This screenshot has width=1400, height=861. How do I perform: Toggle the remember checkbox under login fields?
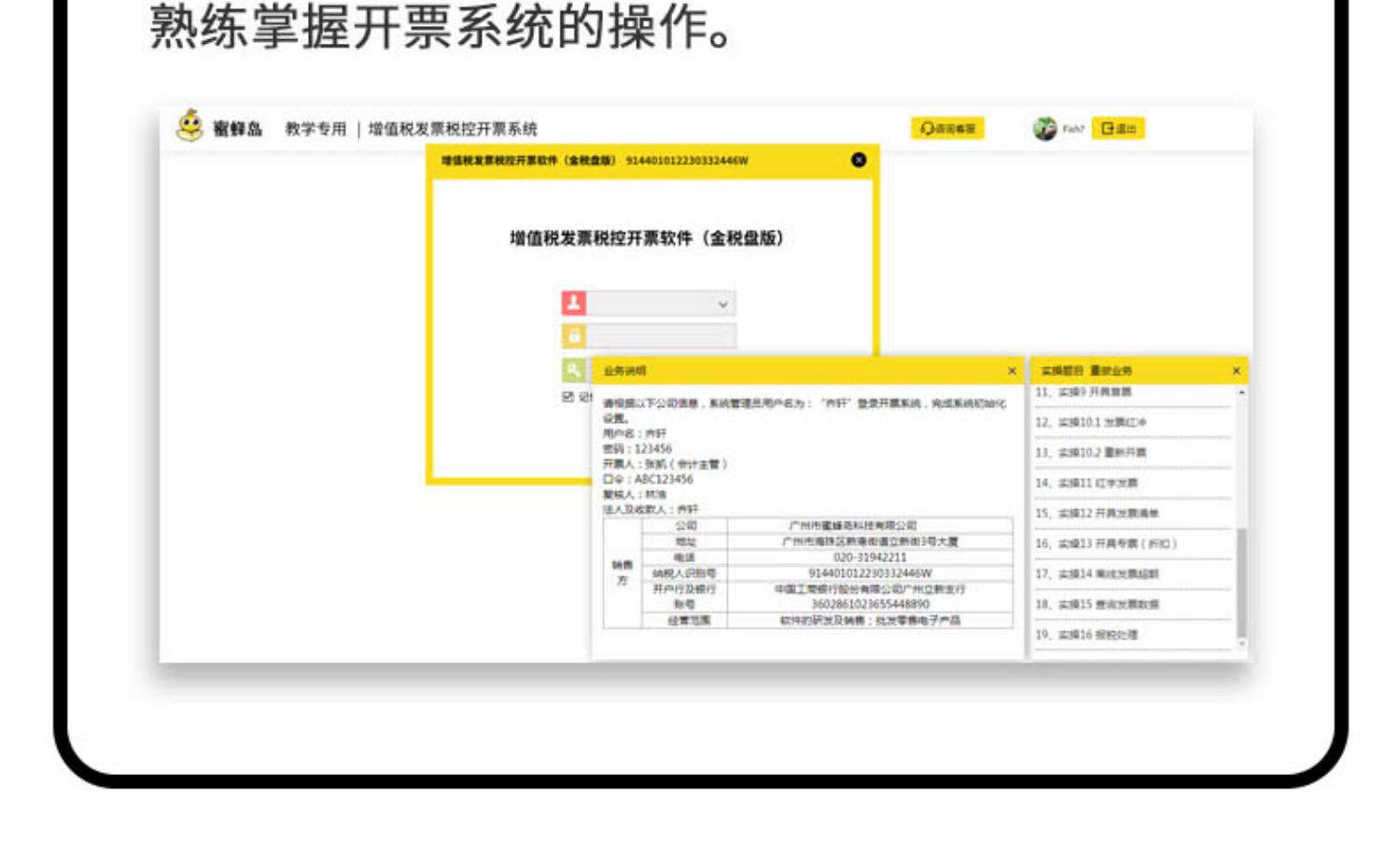[x=567, y=397]
